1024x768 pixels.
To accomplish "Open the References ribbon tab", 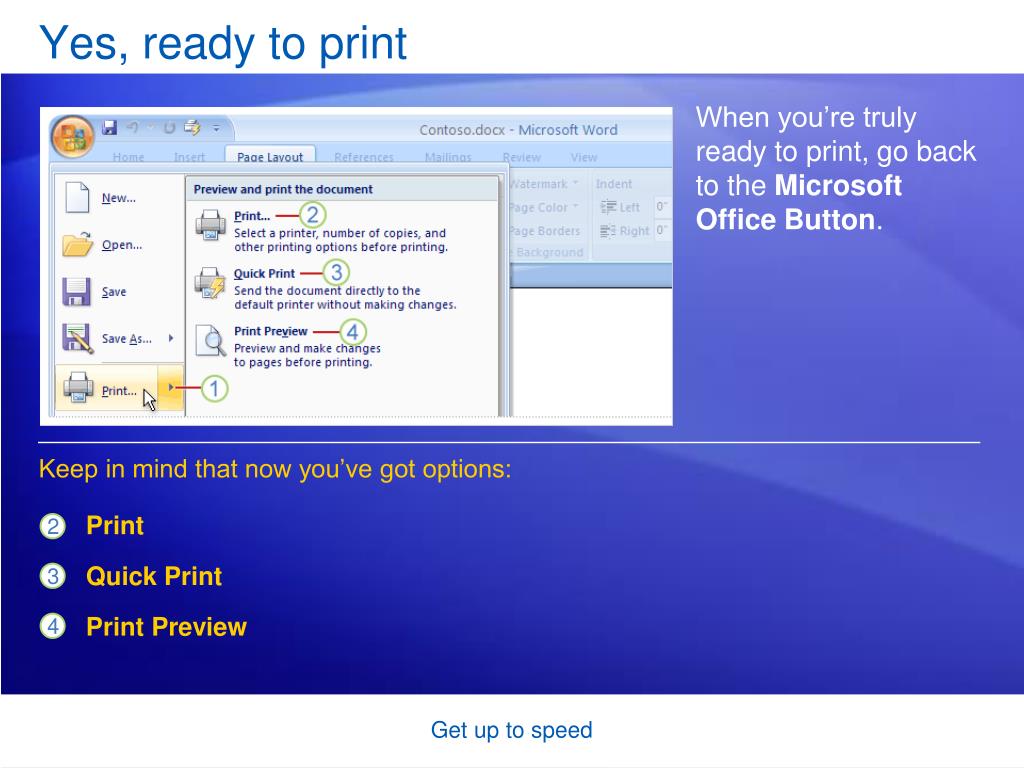I will (x=364, y=157).
